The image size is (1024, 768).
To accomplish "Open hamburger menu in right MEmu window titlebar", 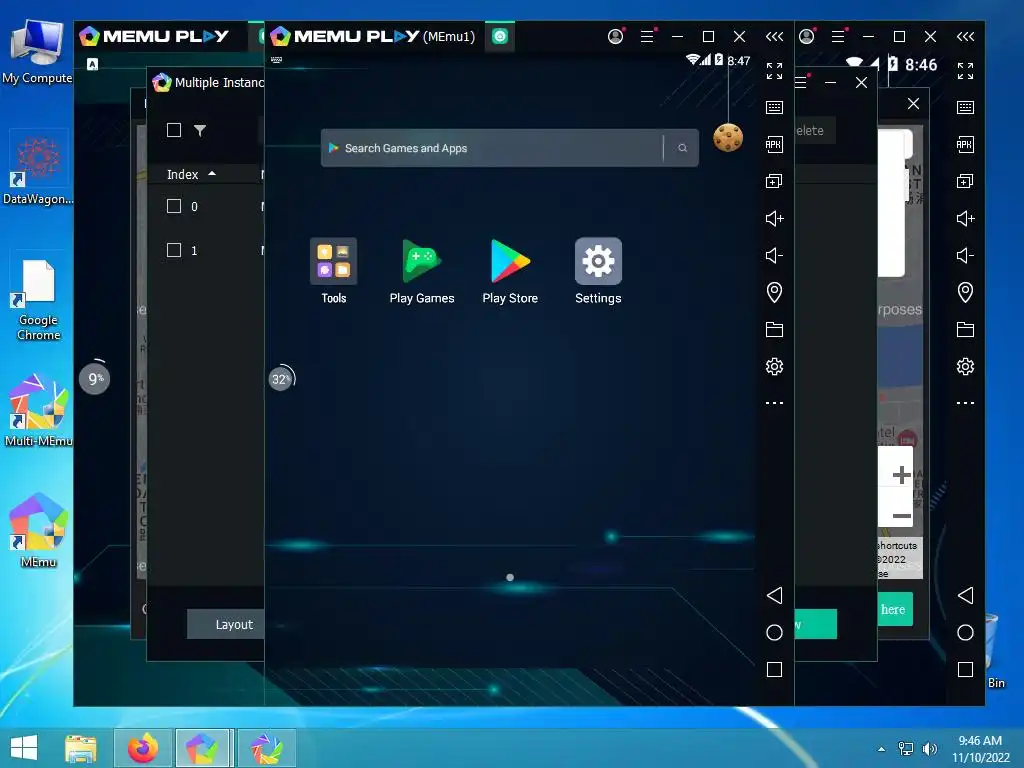I will pyautogui.click(x=838, y=37).
